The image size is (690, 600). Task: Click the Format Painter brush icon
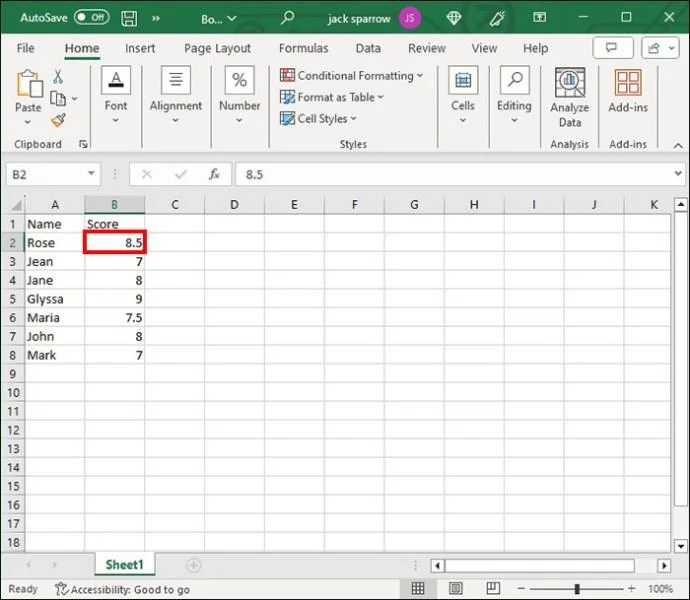58,120
